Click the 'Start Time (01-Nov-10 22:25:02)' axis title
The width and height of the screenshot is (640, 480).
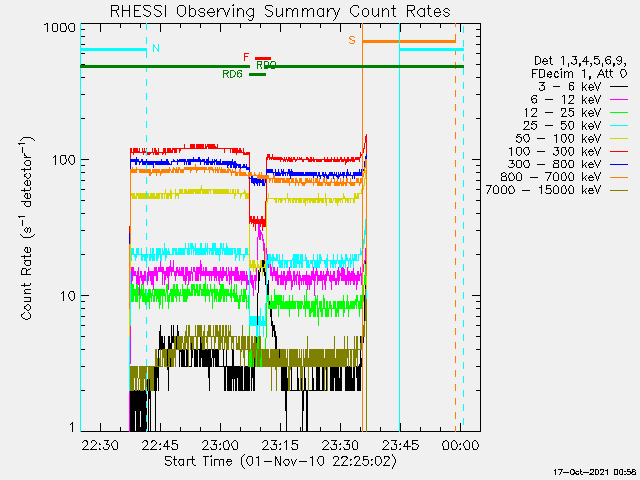[280, 461]
